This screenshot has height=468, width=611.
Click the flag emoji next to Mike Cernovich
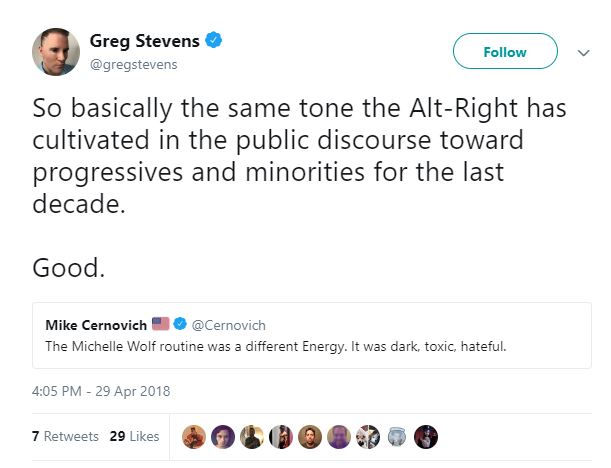[162, 325]
